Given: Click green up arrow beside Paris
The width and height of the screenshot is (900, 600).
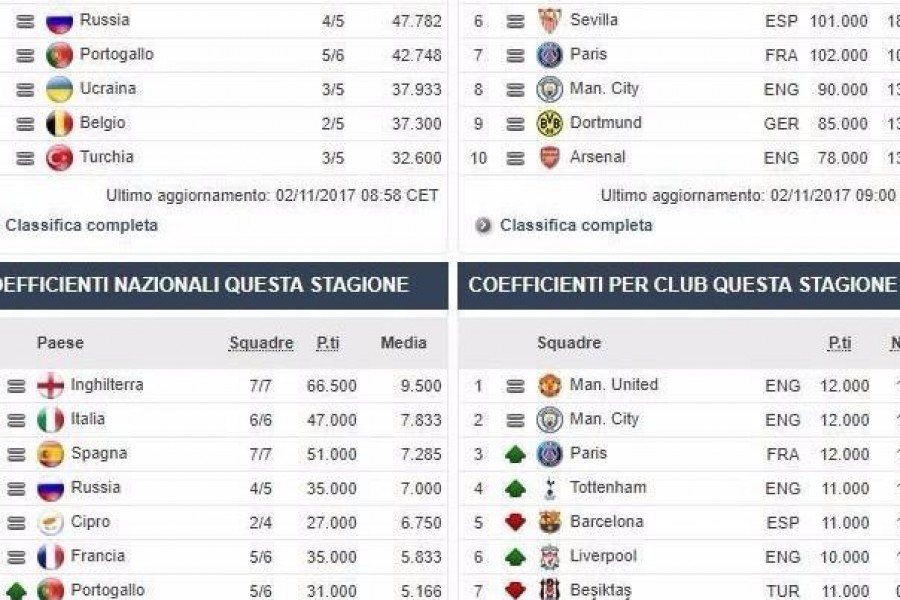Looking at the screenshot, I should [x=515, y=454].
